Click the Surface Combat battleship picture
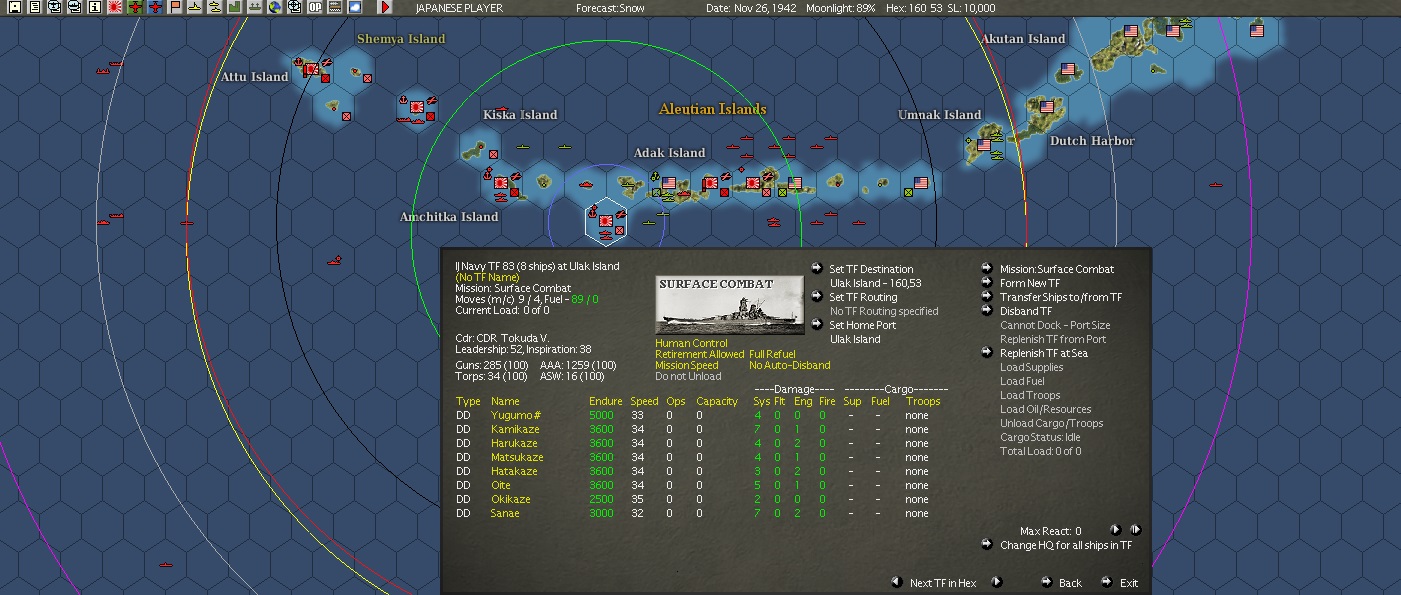 click(729, 305)
